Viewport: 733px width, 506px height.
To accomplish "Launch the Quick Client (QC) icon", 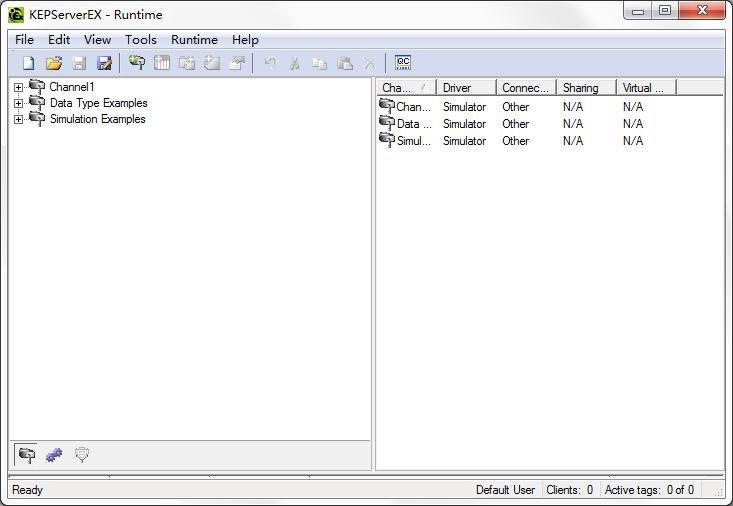I will (x=403, y=63).
